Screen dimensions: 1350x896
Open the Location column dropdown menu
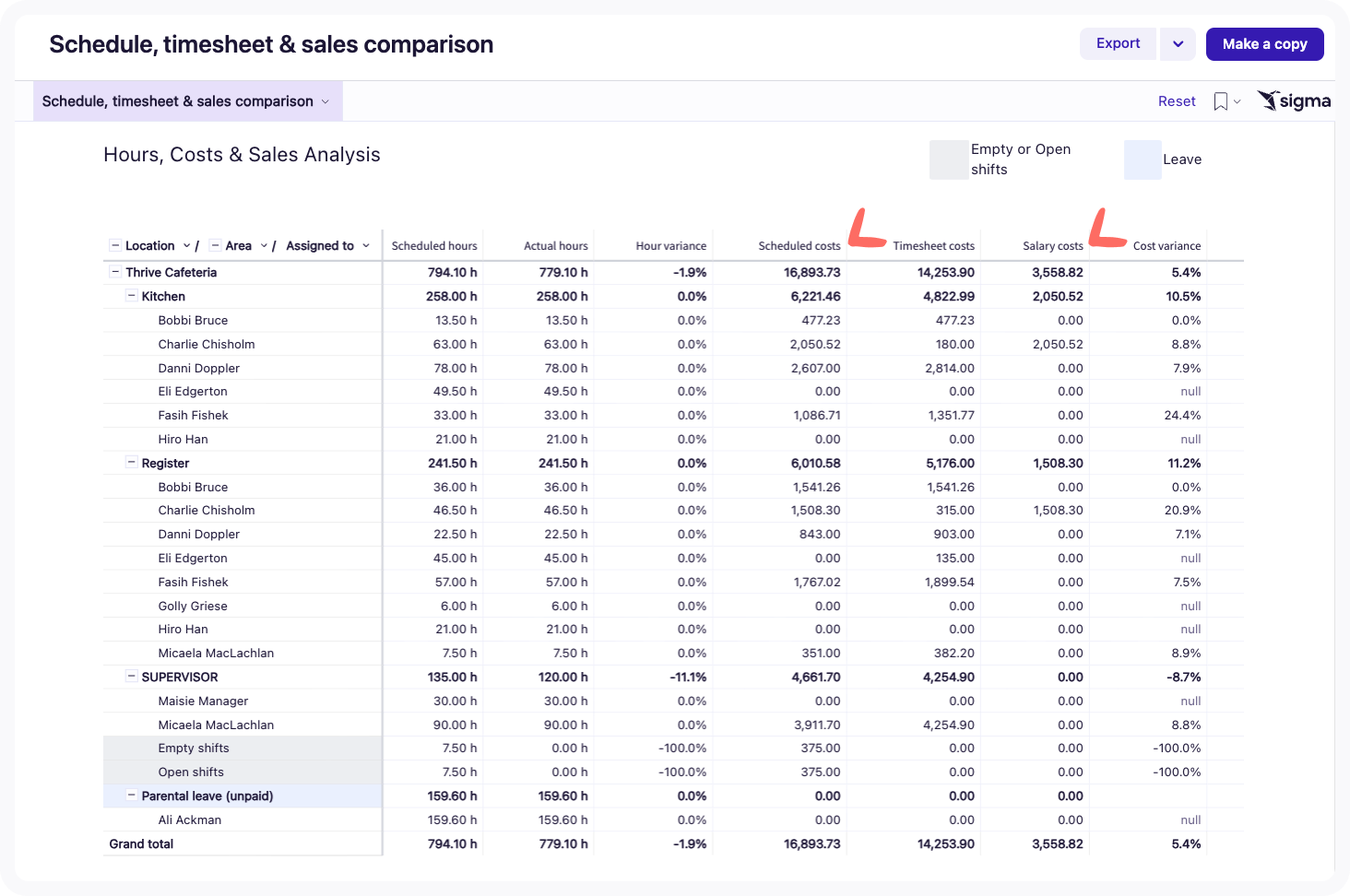[186, 245]
